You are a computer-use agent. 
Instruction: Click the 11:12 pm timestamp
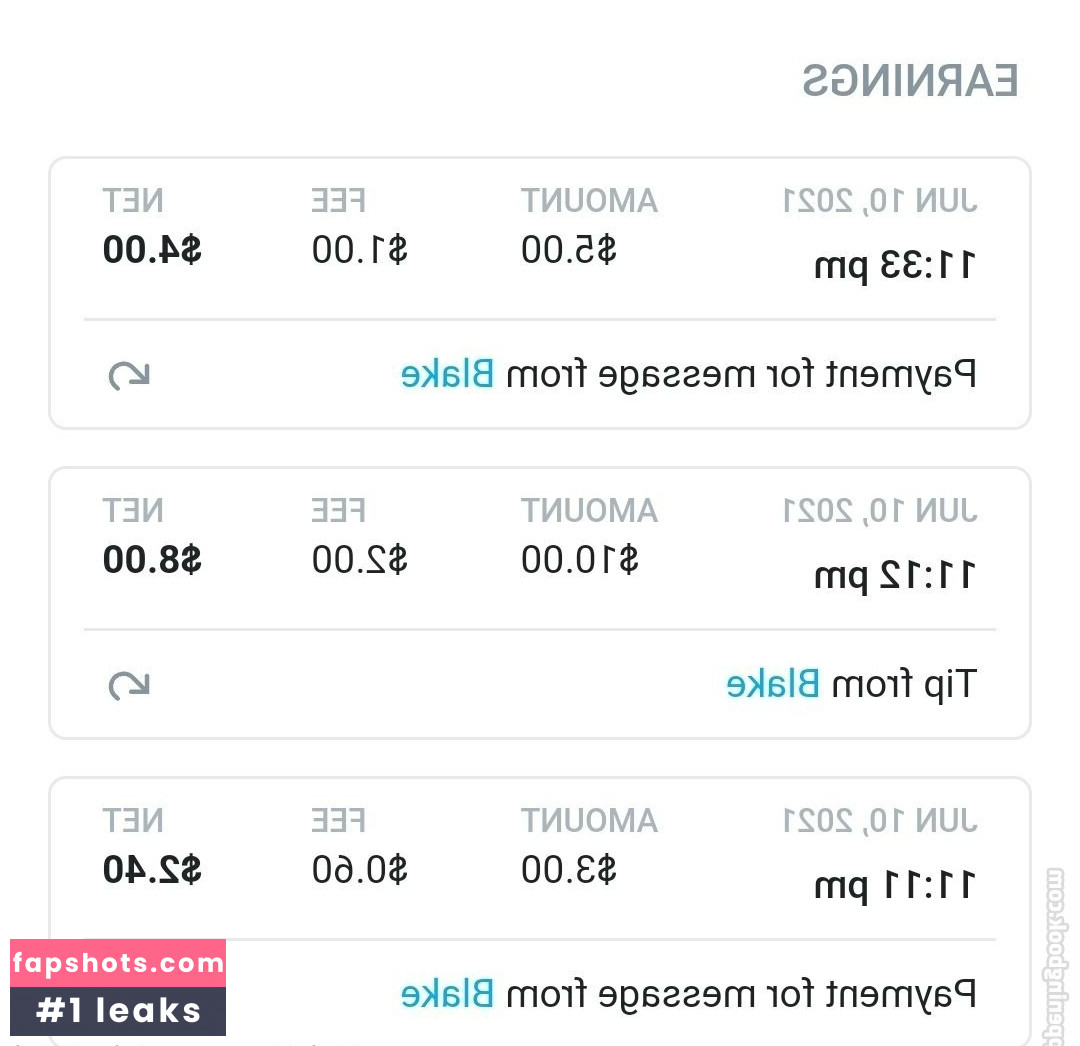[895, 577]
